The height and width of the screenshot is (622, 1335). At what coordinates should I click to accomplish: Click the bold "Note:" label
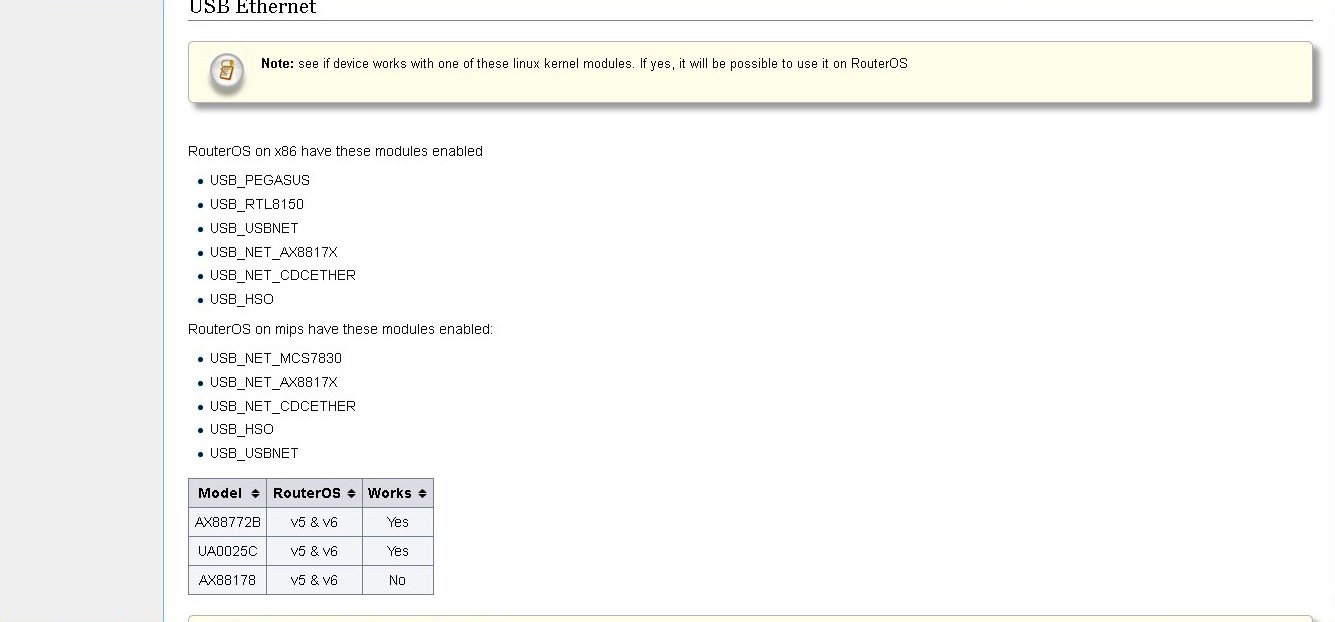277,63
